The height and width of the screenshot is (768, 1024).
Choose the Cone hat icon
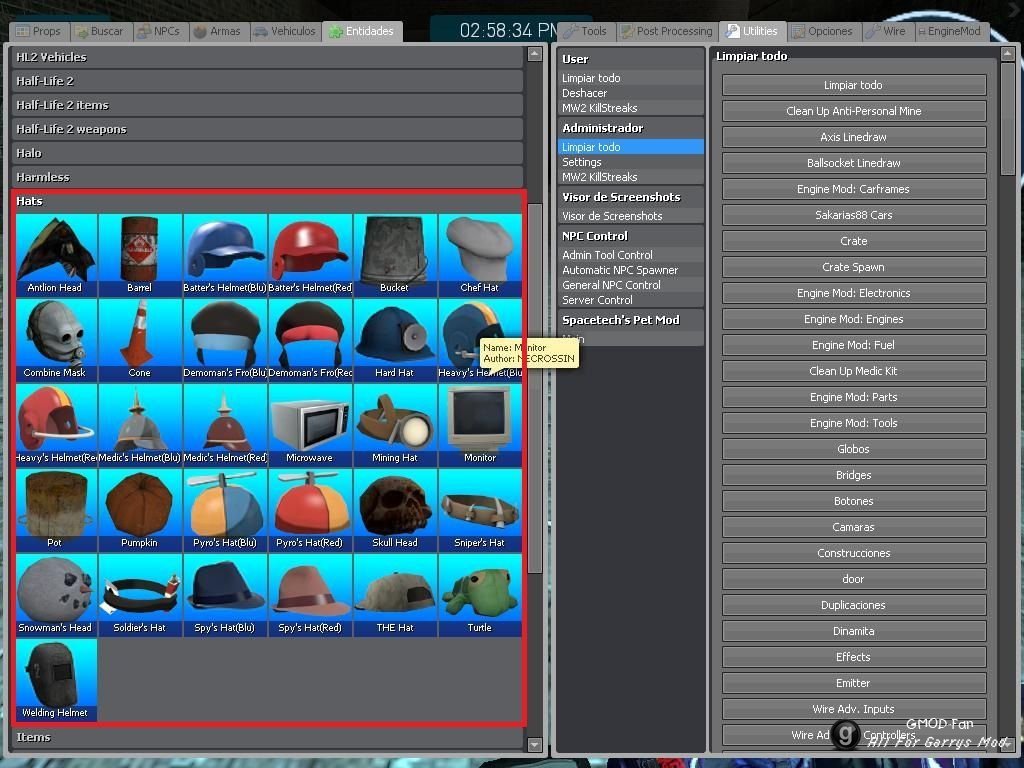pos(140,340)
